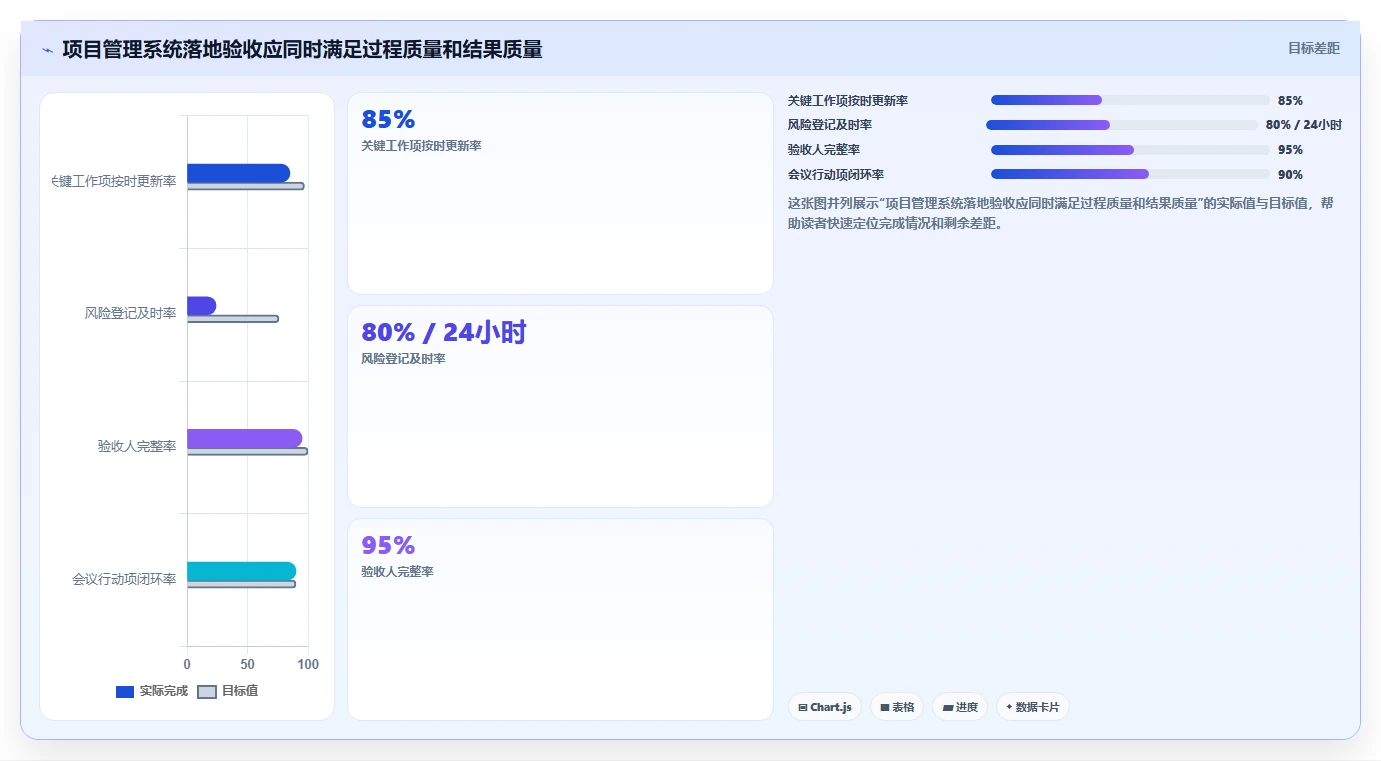Click the cyan 会议行动项闭环率 actual bar
1381x761 pixels.
[x=241, y=571]
